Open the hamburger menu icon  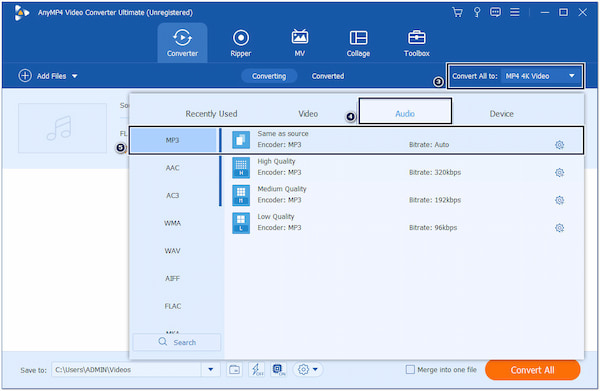point(515,12)
